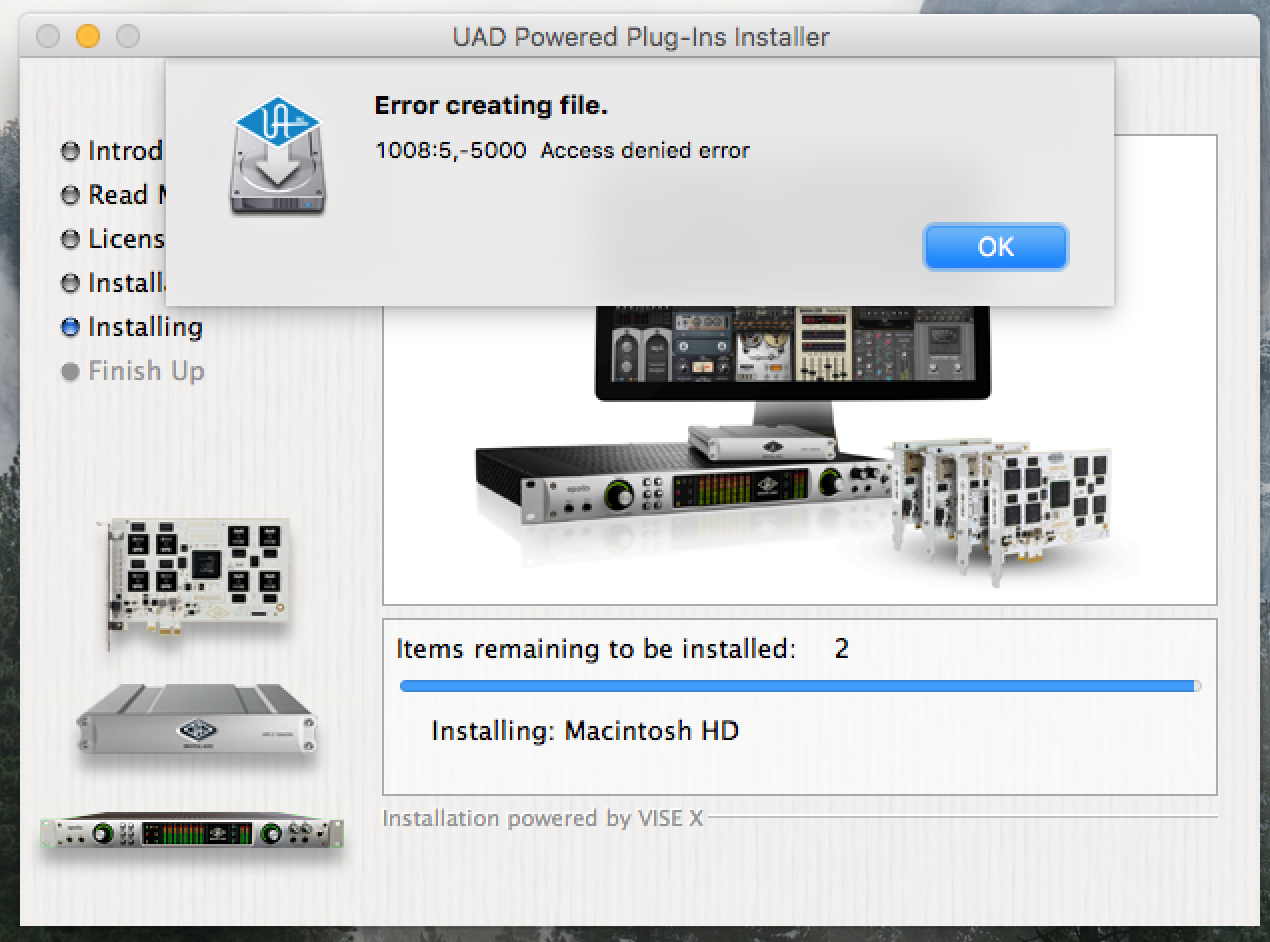Click the gray Finish Up bullet
Image resolution: width=1270 pixels, height=942 pixels.
(x=70, y=371)
